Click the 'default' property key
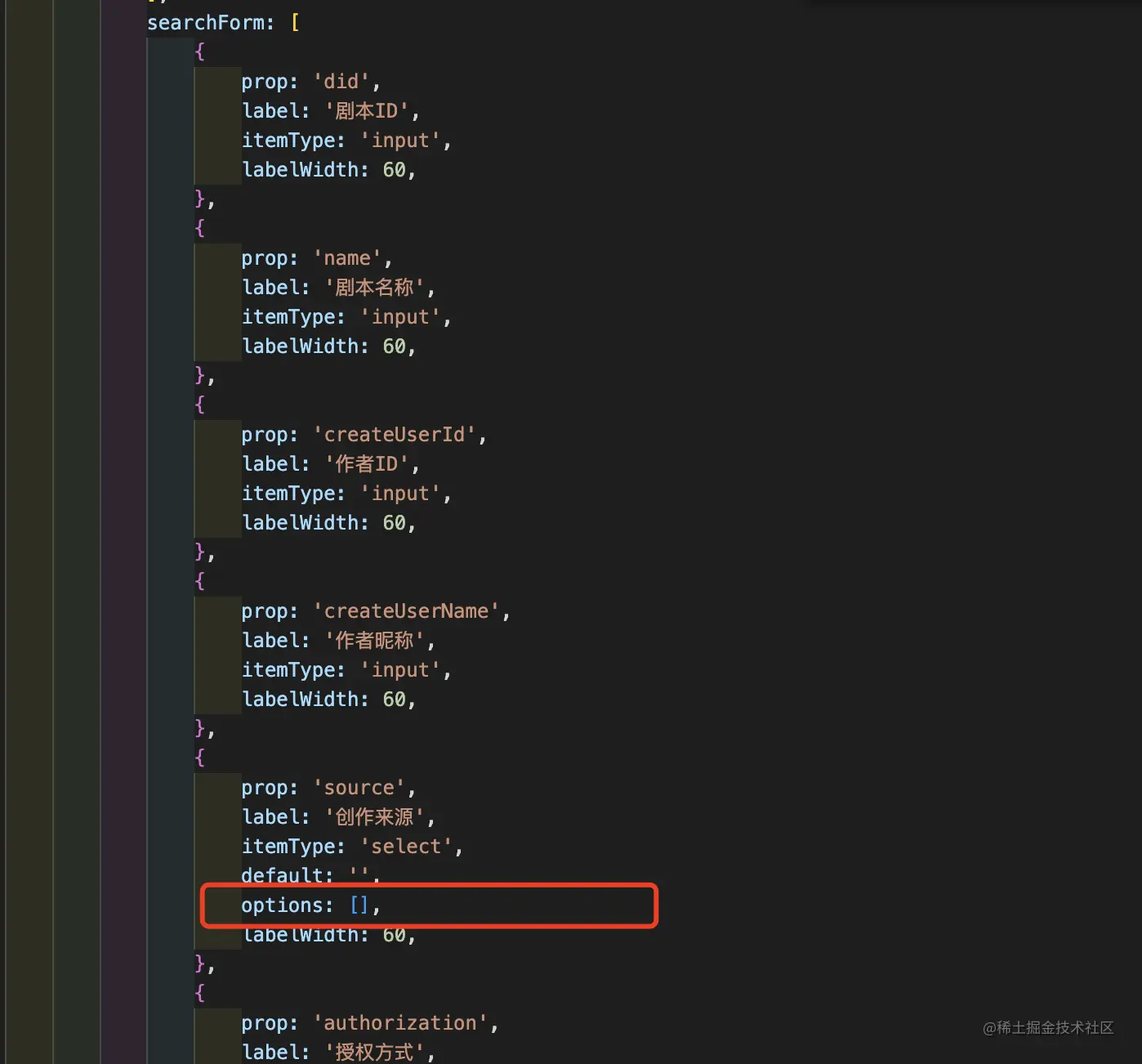The height and width of the screenshot is (1064, 1142). pyautogui.click(x=282, y=876)
